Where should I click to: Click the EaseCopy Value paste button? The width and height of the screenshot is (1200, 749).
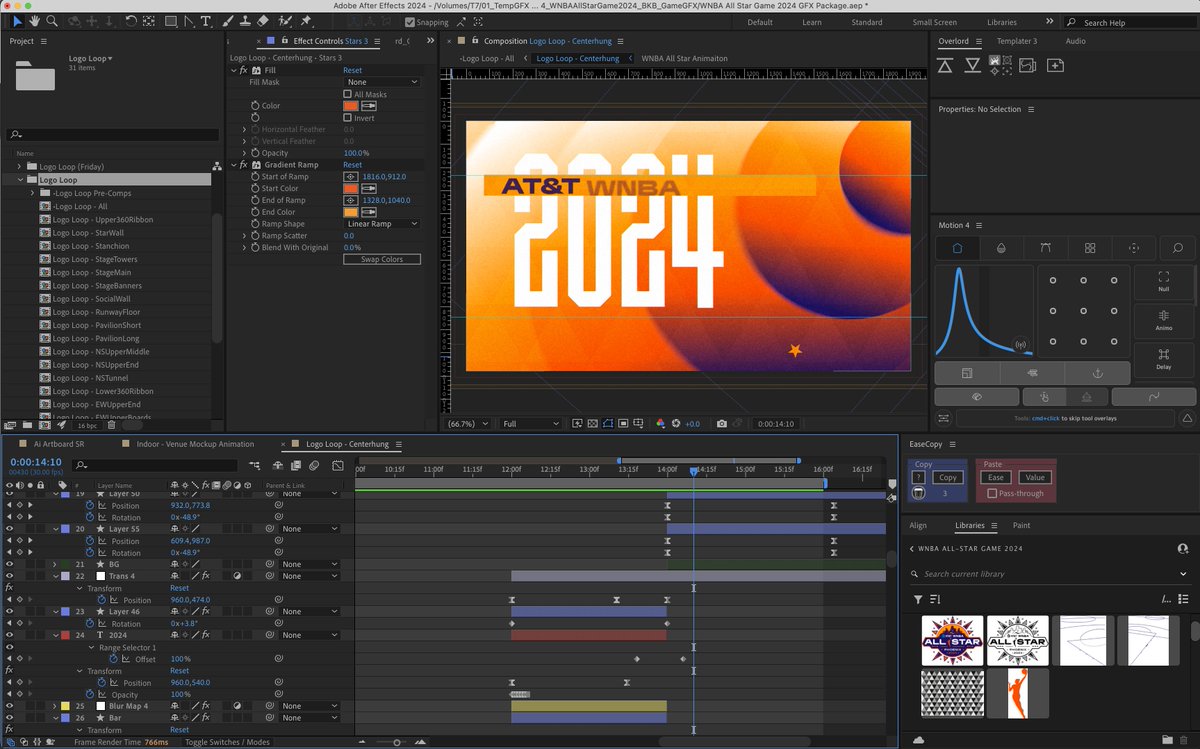click(1034, 477)
